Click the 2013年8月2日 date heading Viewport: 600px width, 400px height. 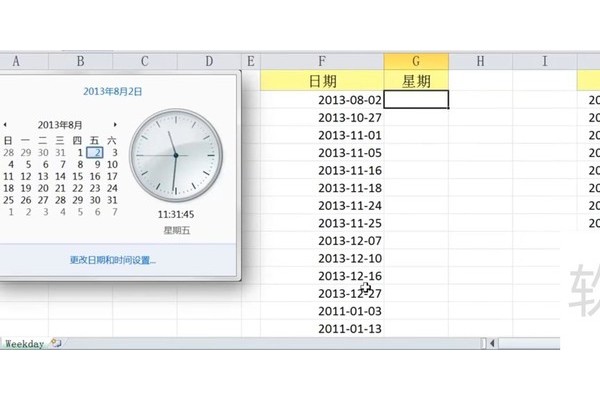coord(112,91)
